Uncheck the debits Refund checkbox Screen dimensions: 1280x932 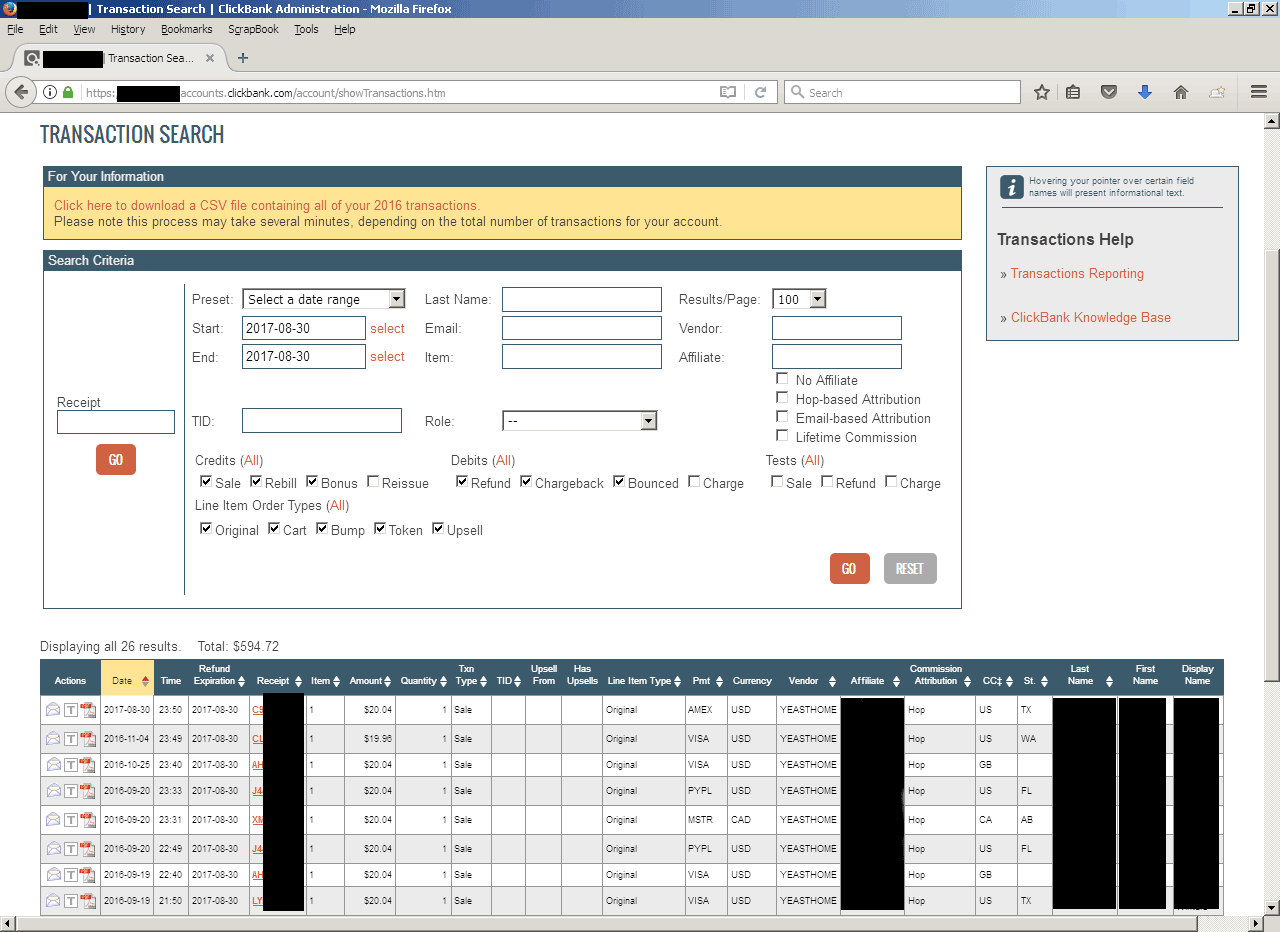(462, 482)
